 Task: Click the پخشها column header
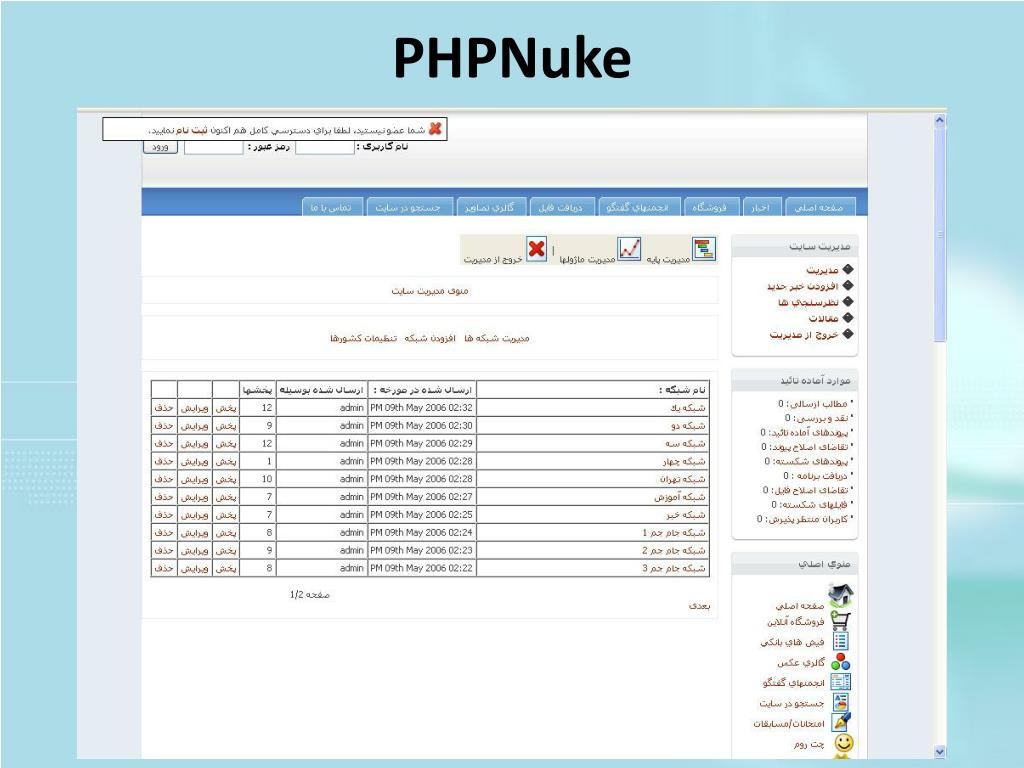257,390
